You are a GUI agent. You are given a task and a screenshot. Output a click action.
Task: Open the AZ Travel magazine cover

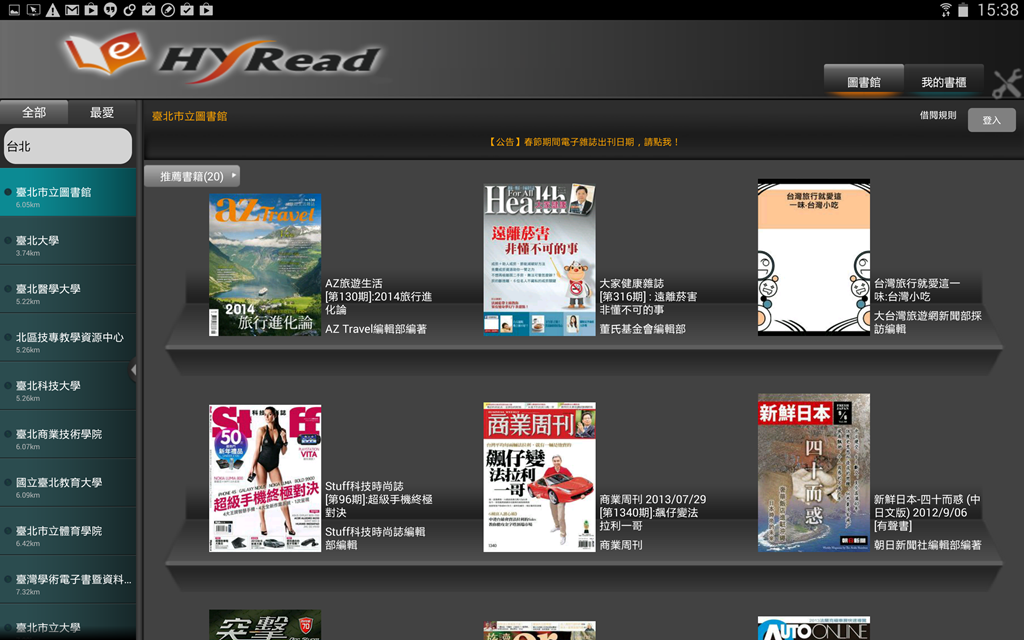[x=265, y=264]
